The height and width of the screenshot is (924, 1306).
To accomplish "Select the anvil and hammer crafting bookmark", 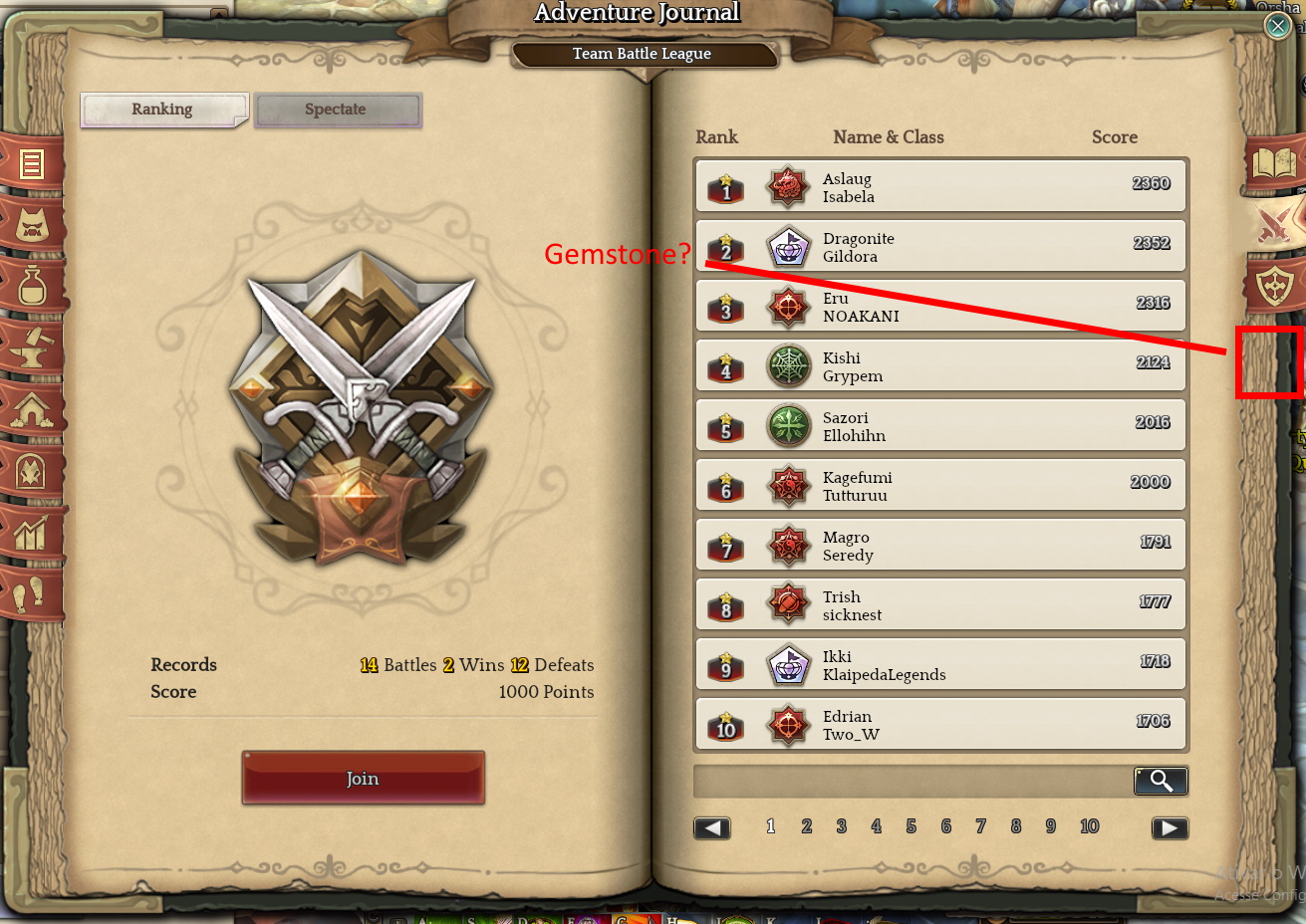I will (32, 347).
